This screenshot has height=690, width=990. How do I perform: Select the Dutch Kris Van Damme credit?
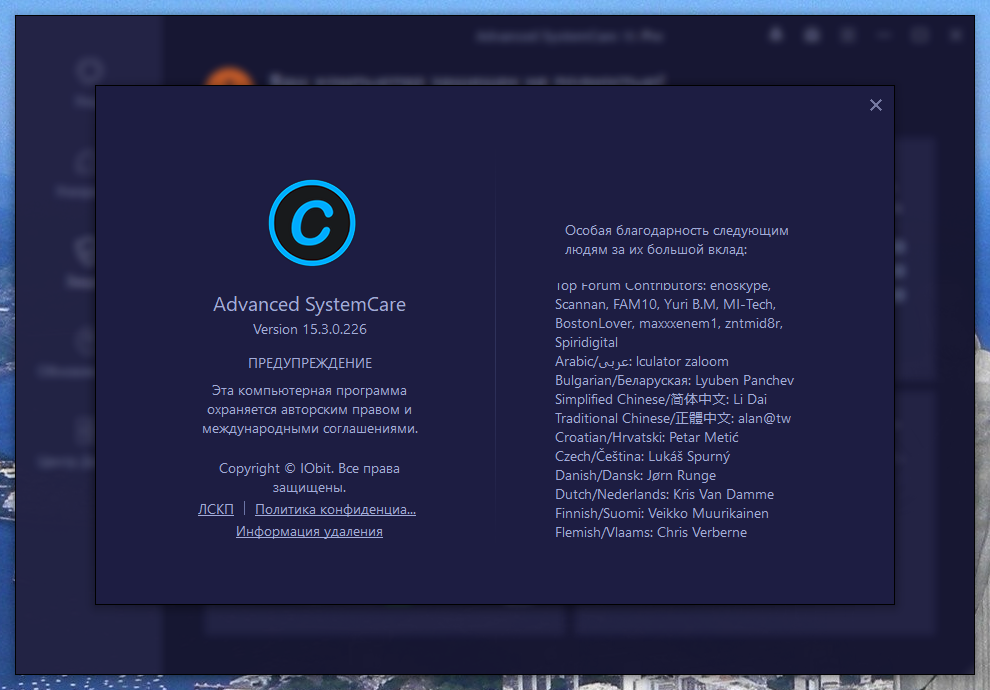point(664,494)
